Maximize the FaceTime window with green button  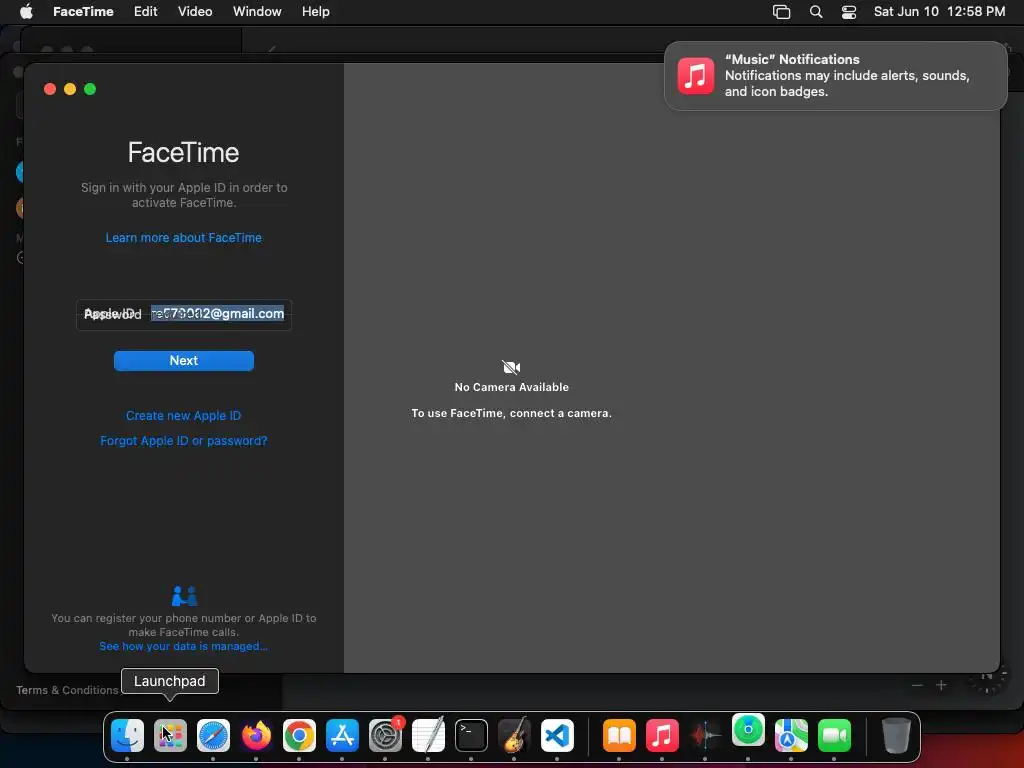90,89
